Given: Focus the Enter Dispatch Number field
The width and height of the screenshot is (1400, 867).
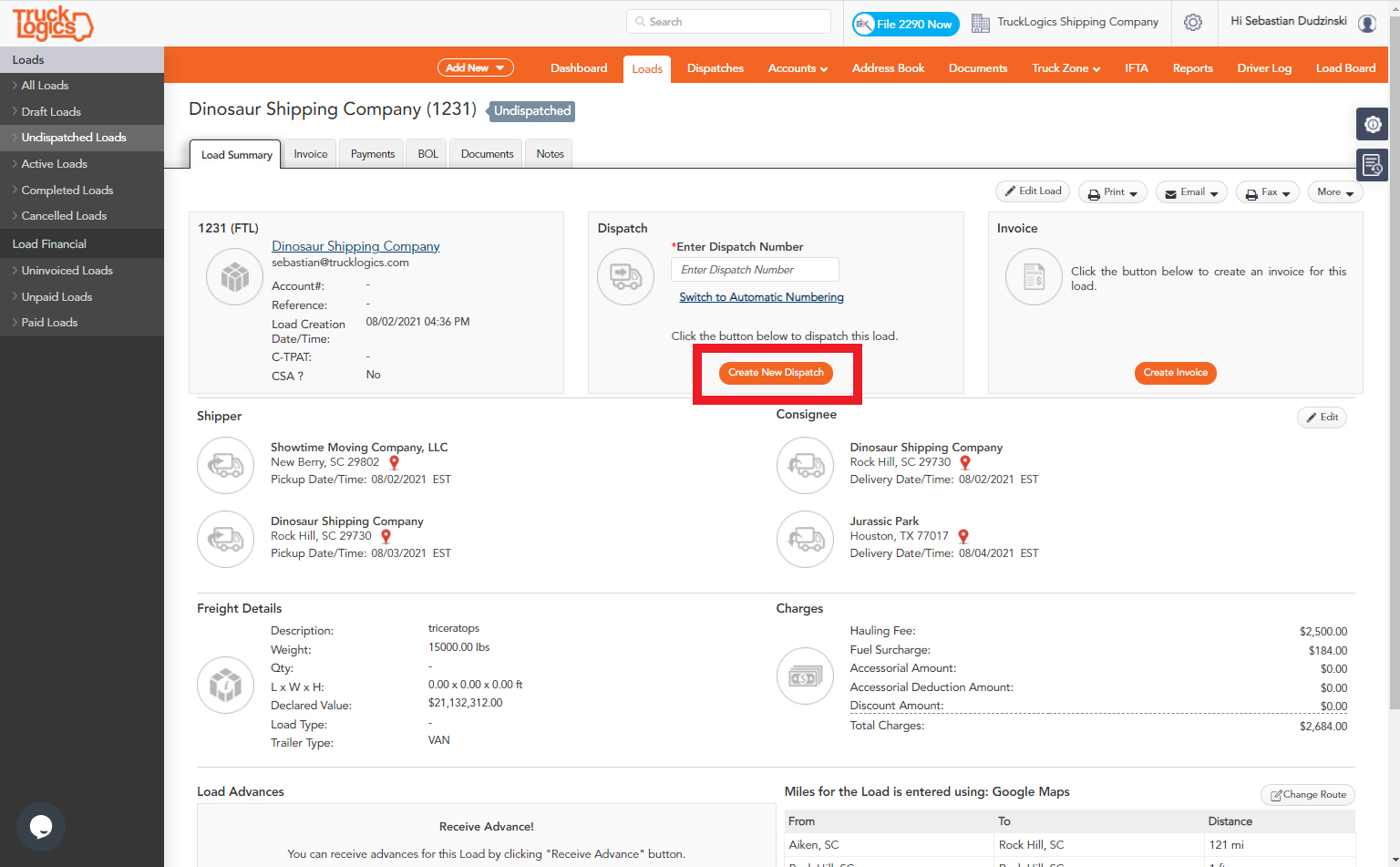Looking at the screenshot, I should coord(755,270).
